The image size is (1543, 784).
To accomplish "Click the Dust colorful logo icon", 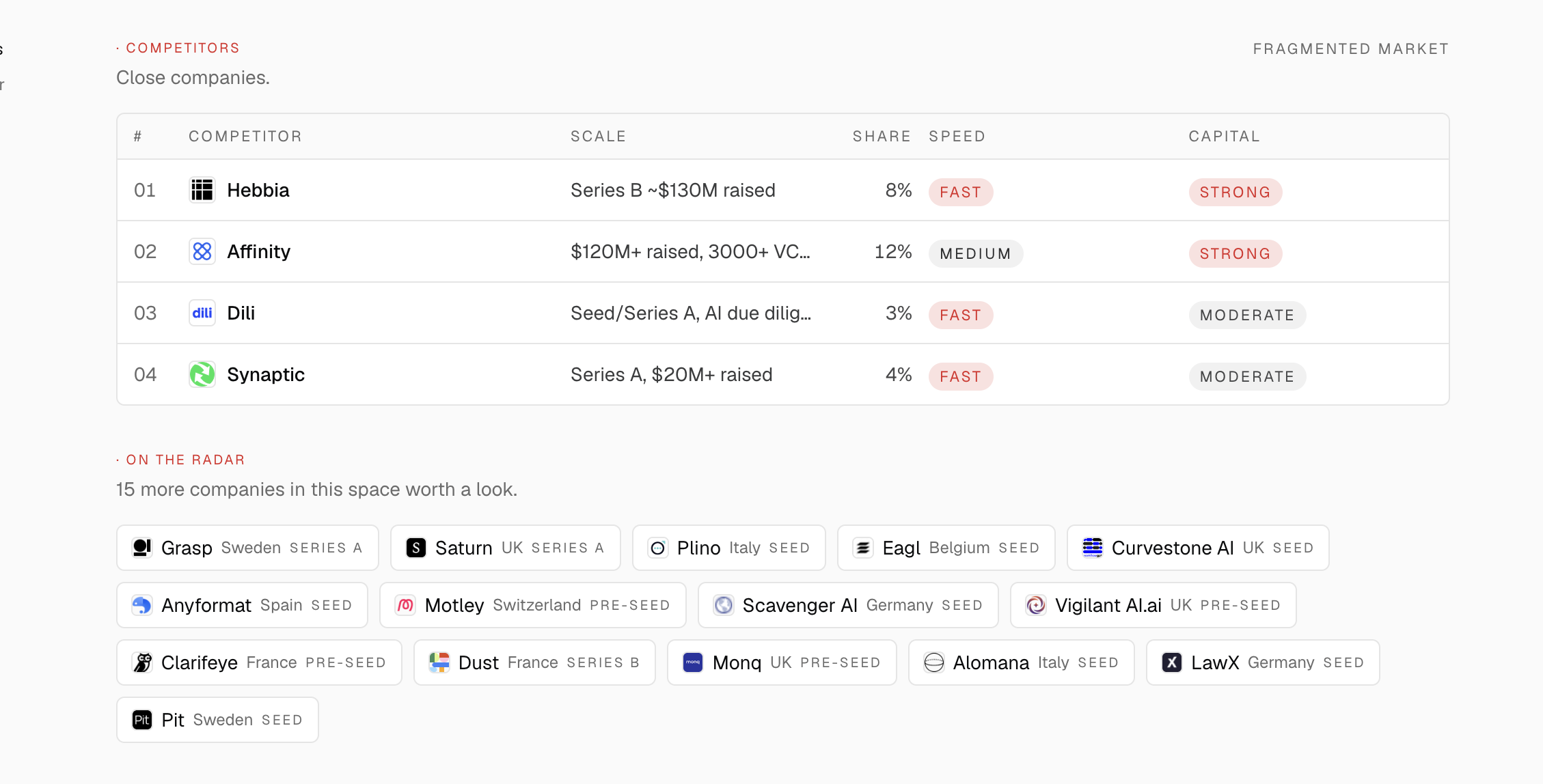I will (439, 662).
